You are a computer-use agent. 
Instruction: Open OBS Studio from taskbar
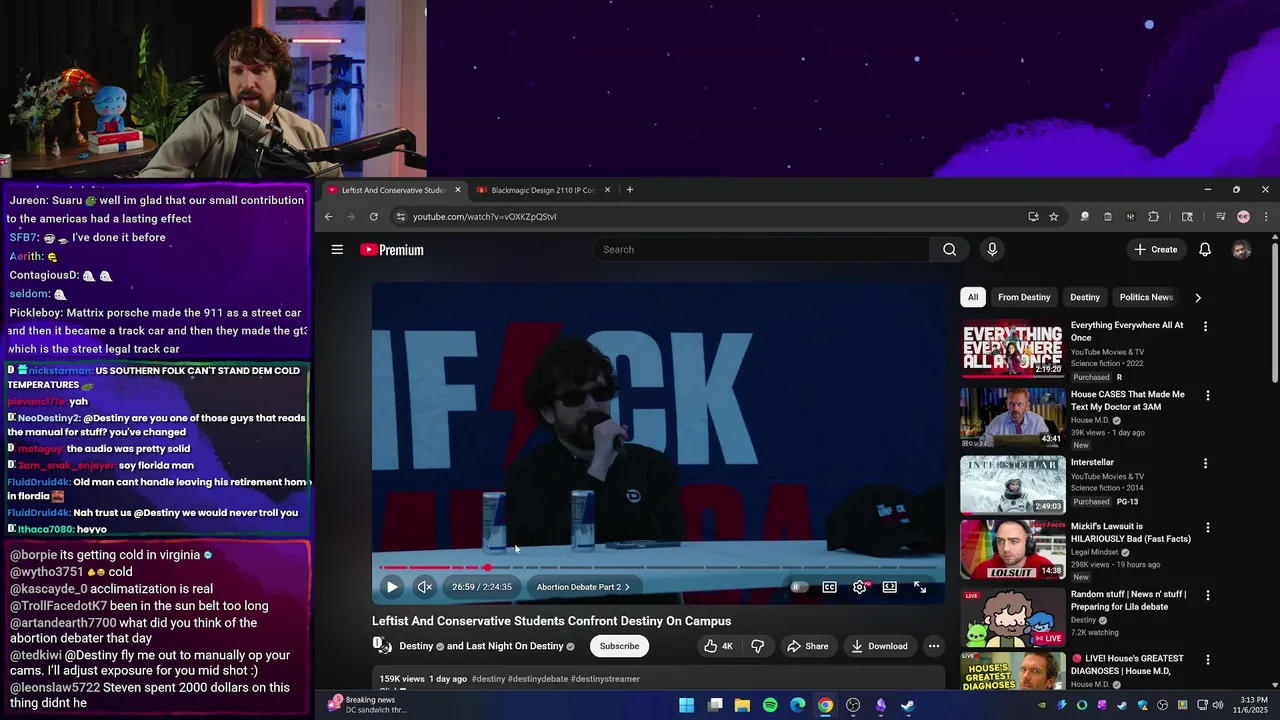853,705
